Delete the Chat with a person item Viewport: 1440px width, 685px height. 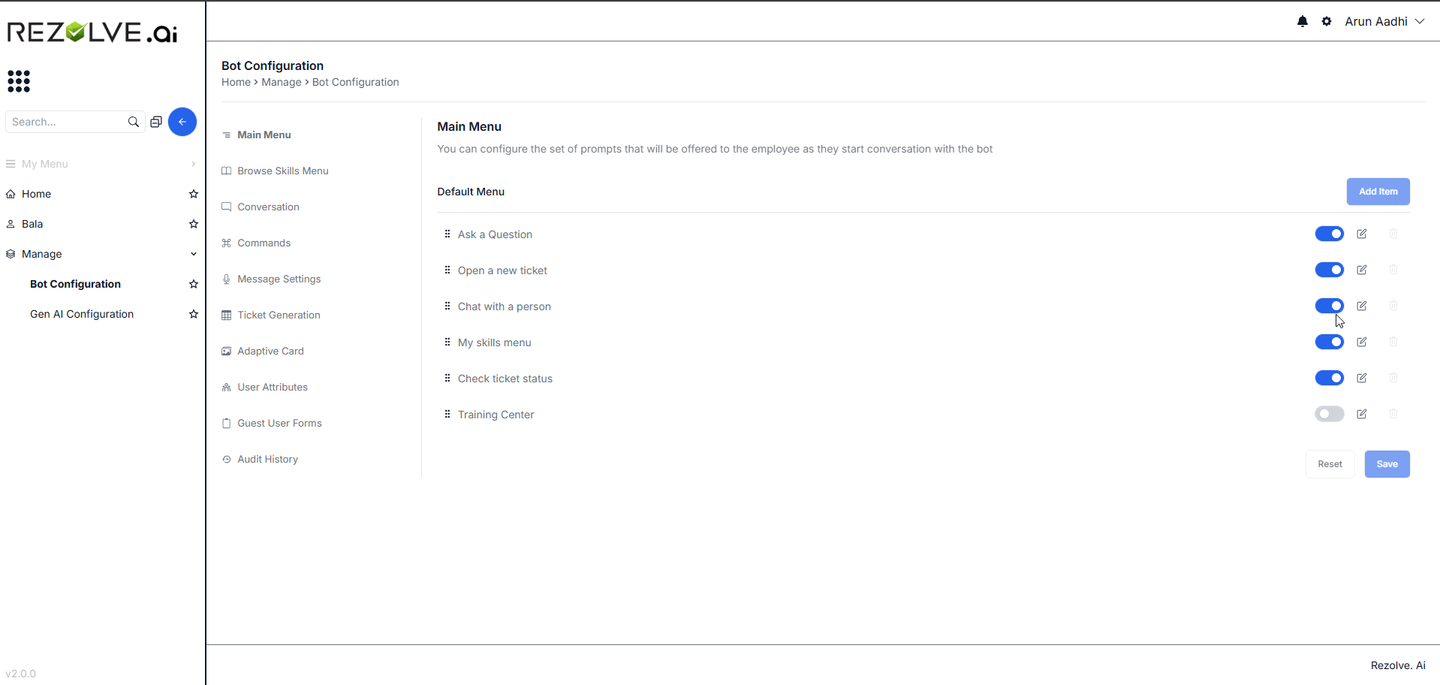pos(1393,306)
